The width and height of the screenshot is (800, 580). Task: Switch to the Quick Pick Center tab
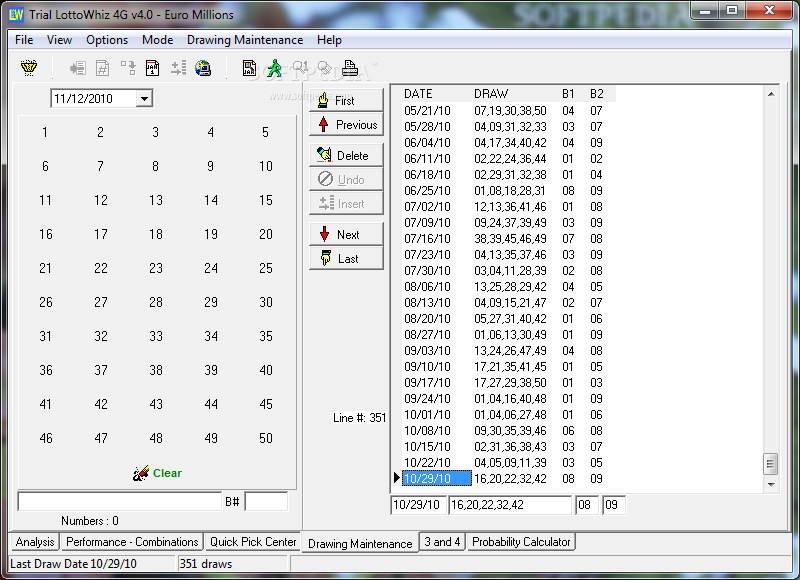pyautogui.click(x=253, y=542)
